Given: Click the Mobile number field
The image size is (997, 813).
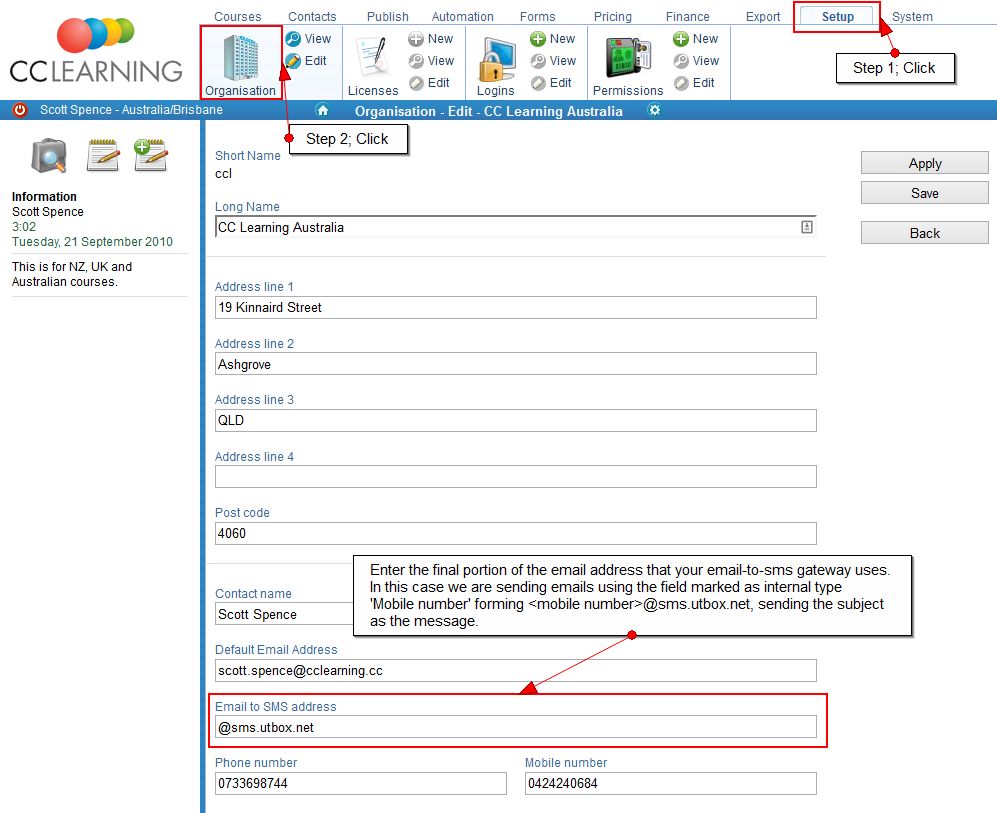Looking at the screenshot, I should point(671,783).
